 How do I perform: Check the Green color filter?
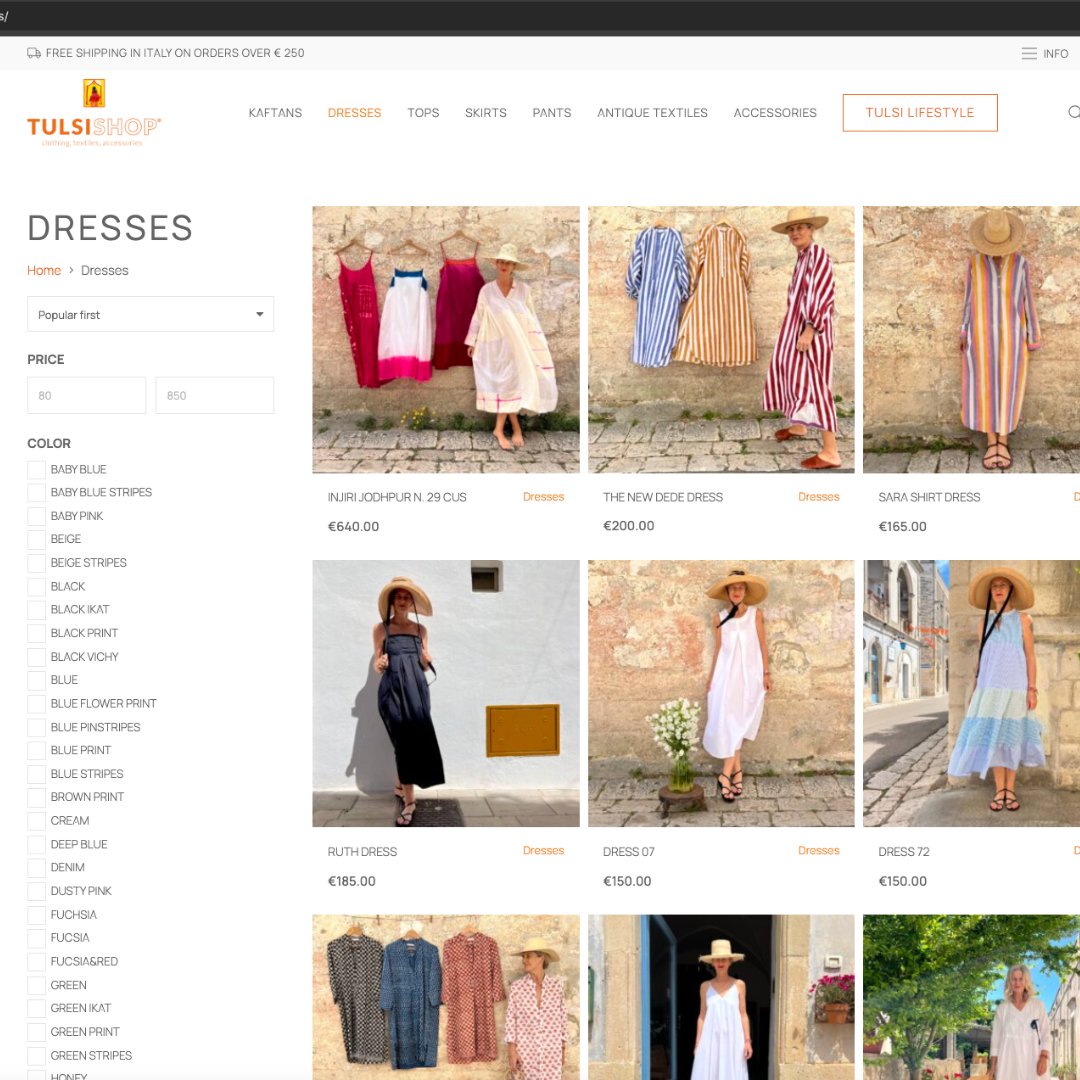click(37, 985)
